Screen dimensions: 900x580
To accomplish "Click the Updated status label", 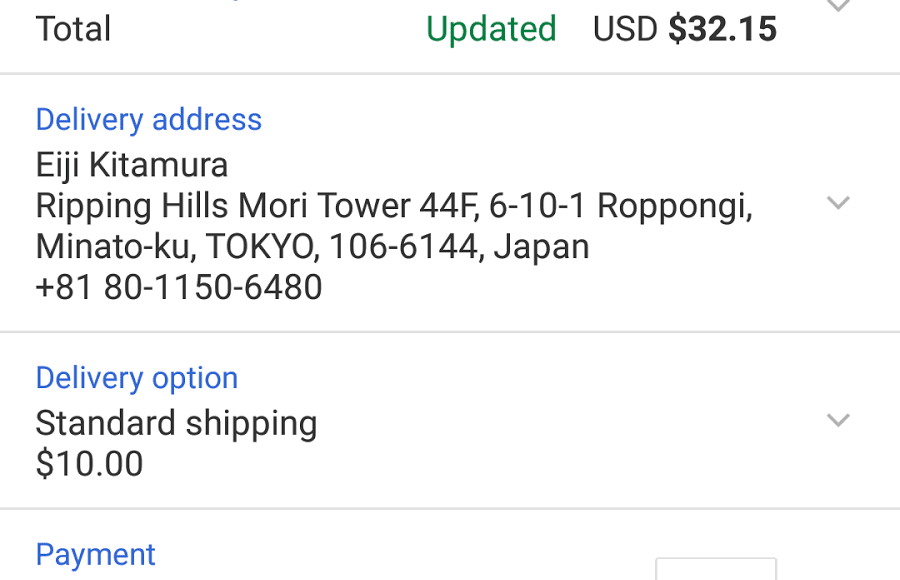I will click(490, 29).
